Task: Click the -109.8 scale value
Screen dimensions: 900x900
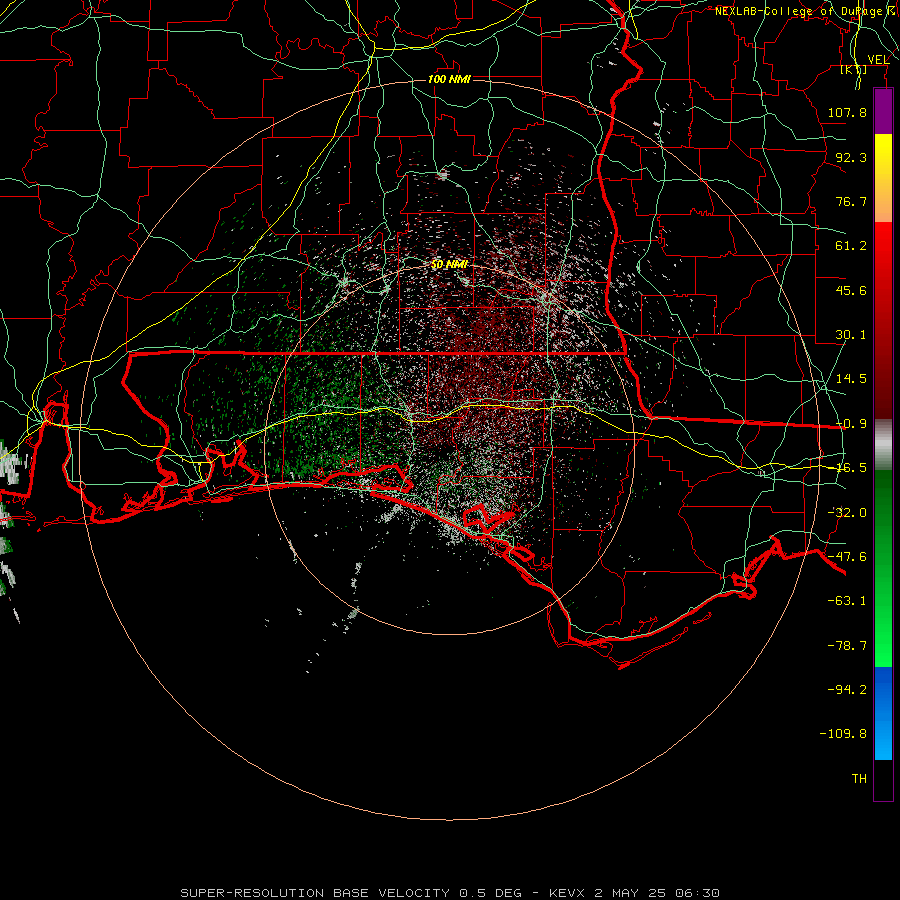Action: tap(843, 734)
